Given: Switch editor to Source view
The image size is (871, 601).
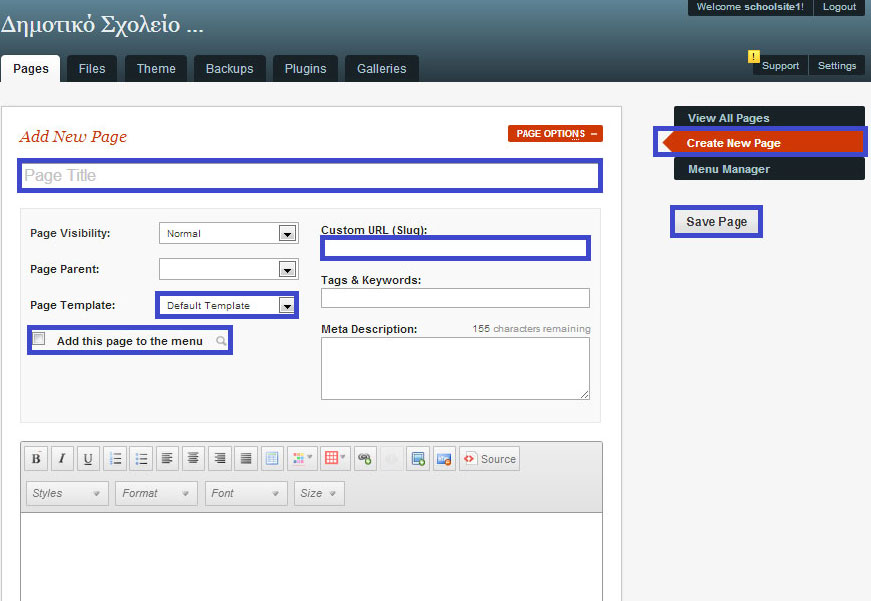Looking at the screenshot, I should pyautogui.click(x=489, y=459).
